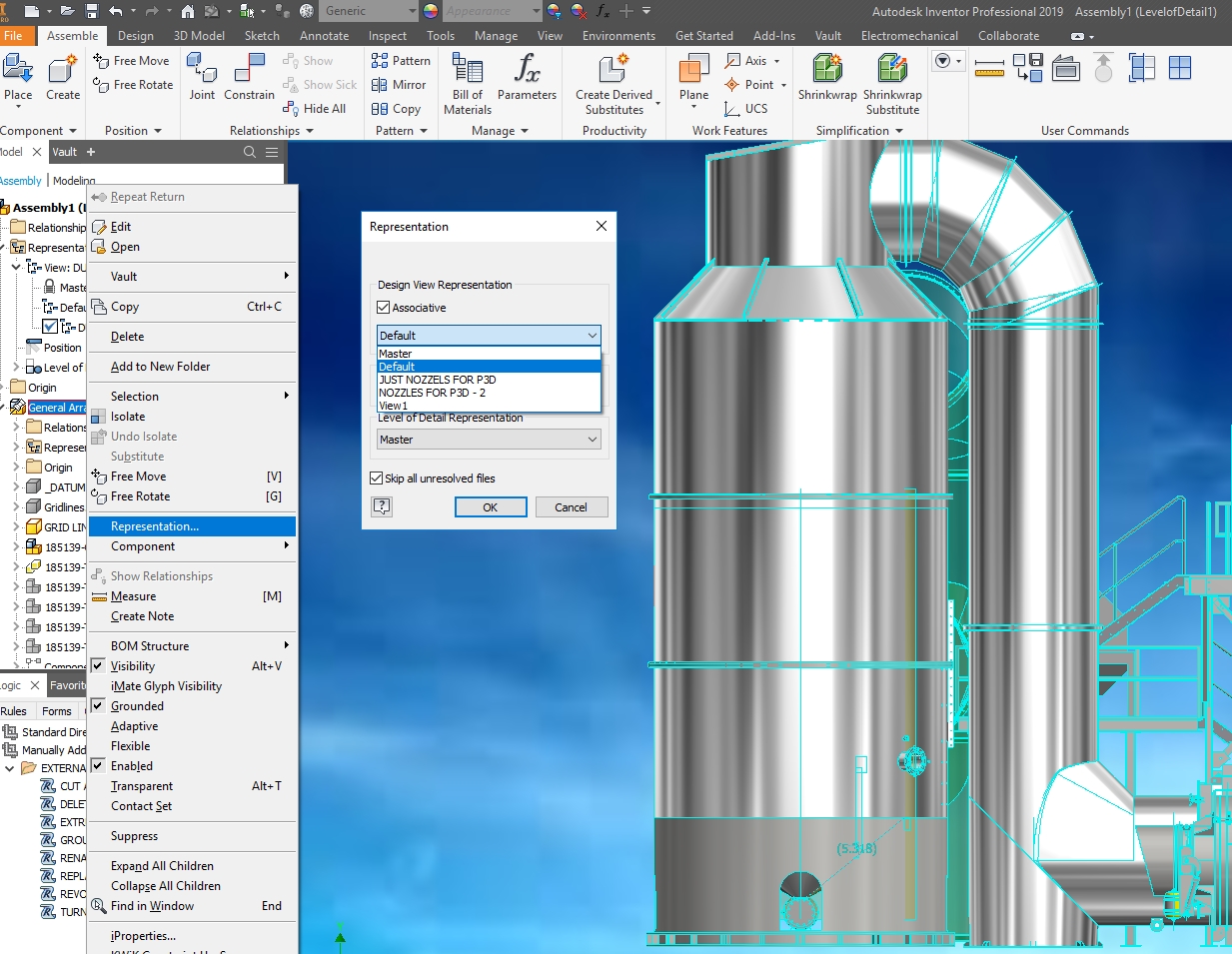Select JUST NOZZELS FOR P3D from the list

coord(437,380)
